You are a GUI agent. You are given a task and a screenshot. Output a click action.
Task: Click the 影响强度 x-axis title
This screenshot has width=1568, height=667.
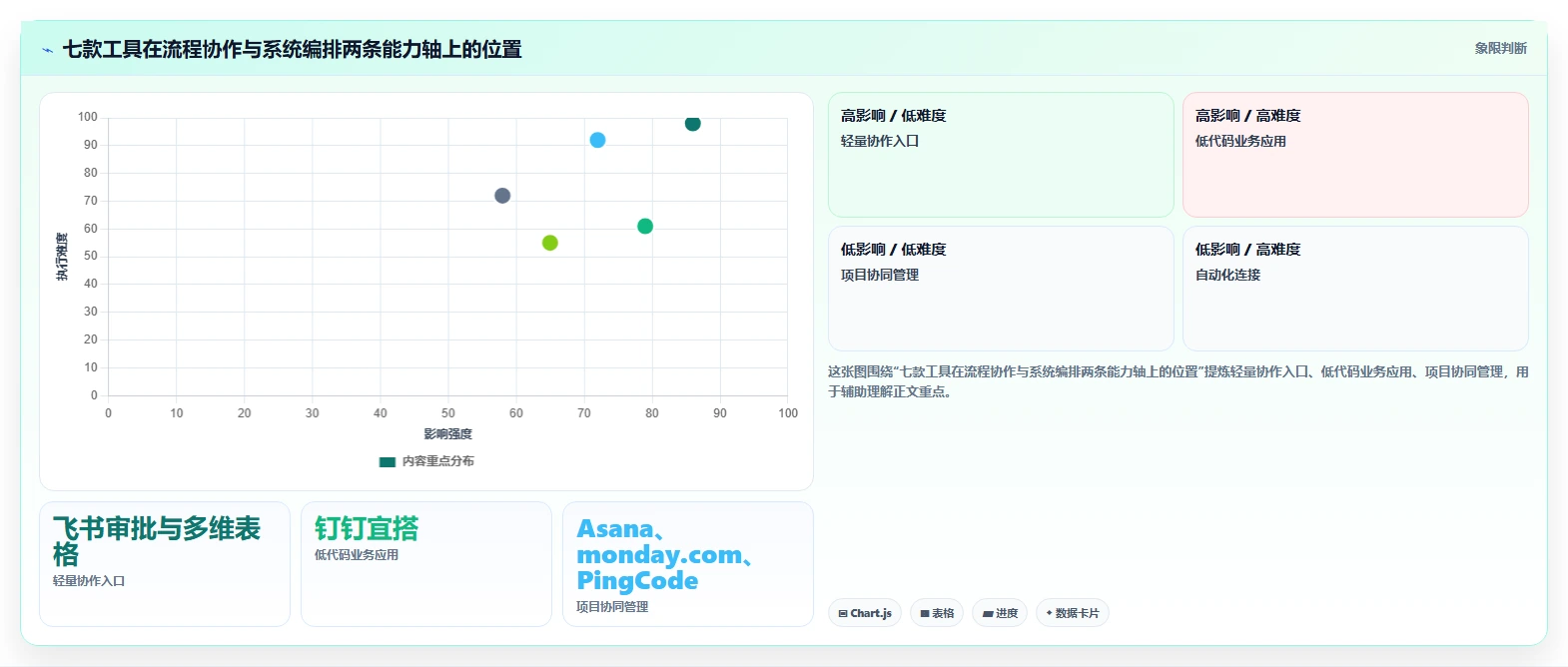coord(447,434)
